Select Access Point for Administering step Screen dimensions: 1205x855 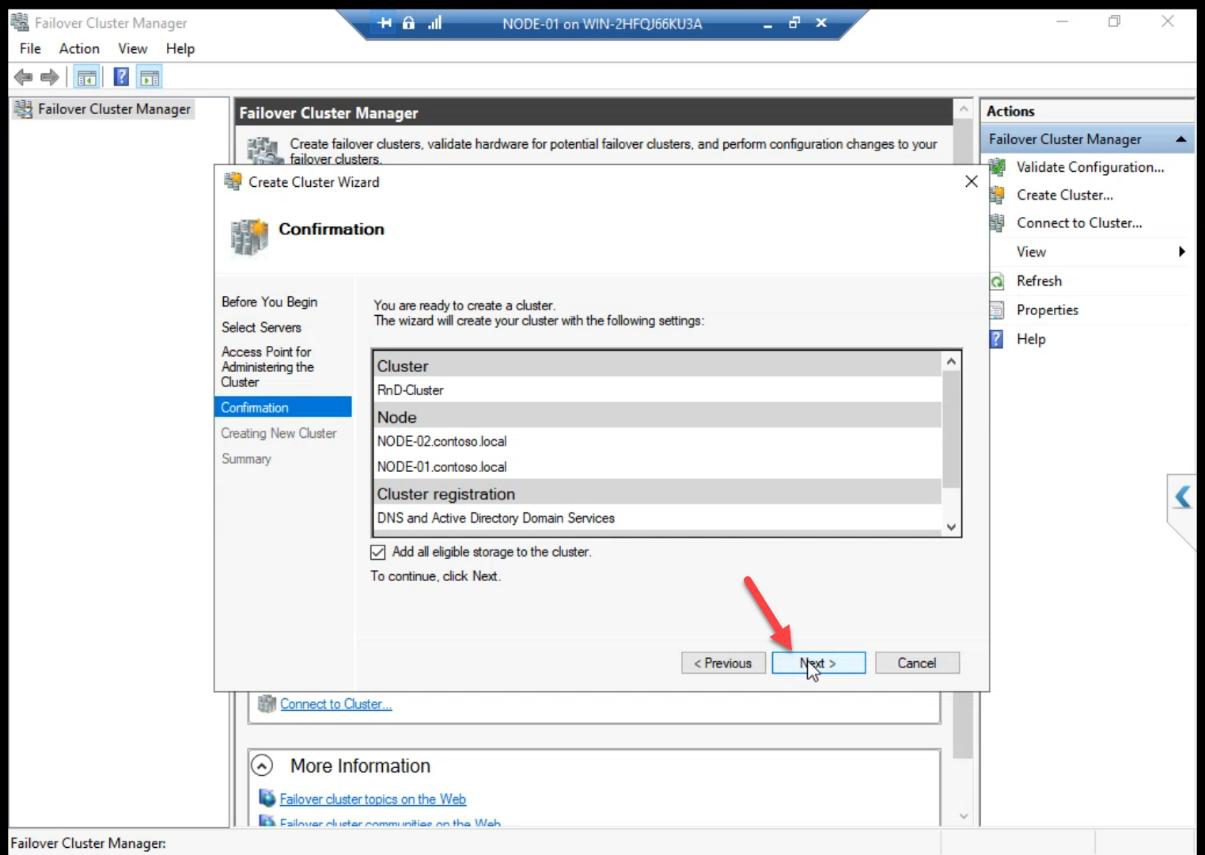point(267,367)
